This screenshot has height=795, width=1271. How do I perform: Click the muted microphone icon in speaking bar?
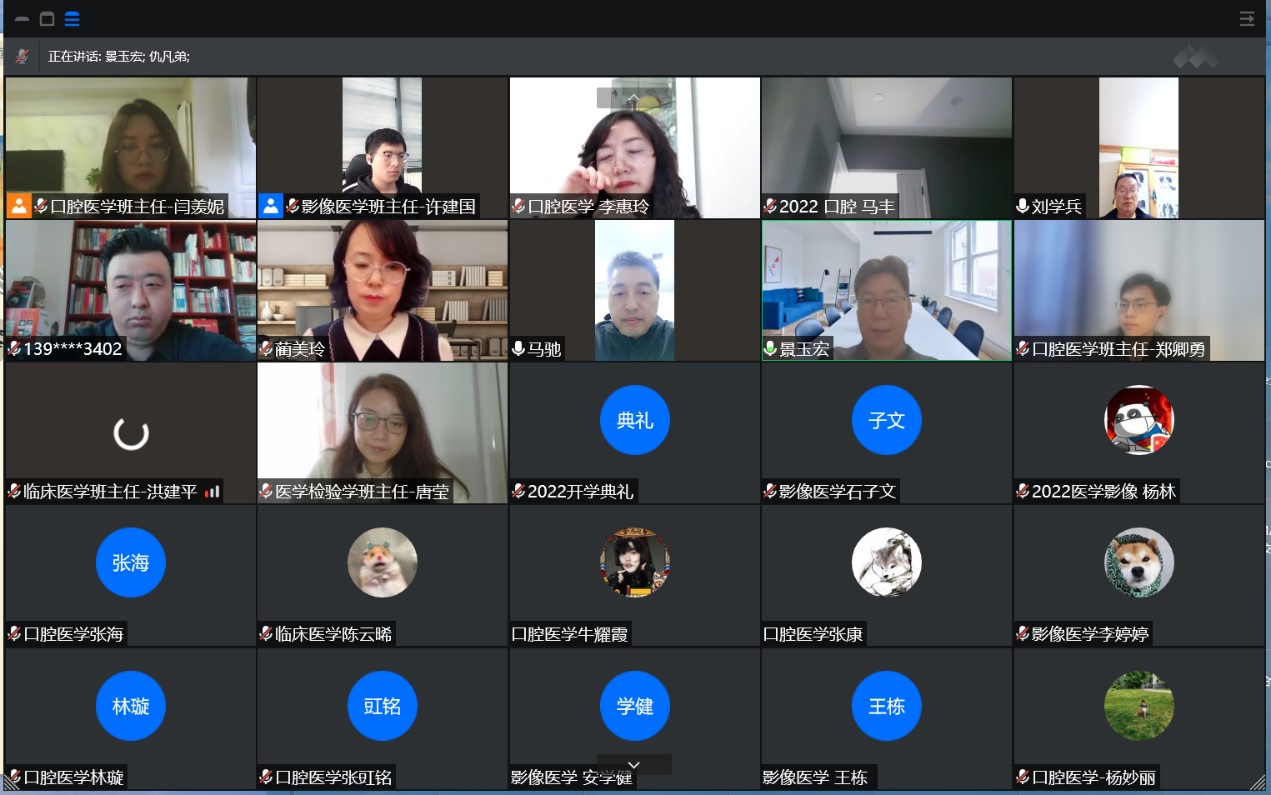click(x=22, y=56)
